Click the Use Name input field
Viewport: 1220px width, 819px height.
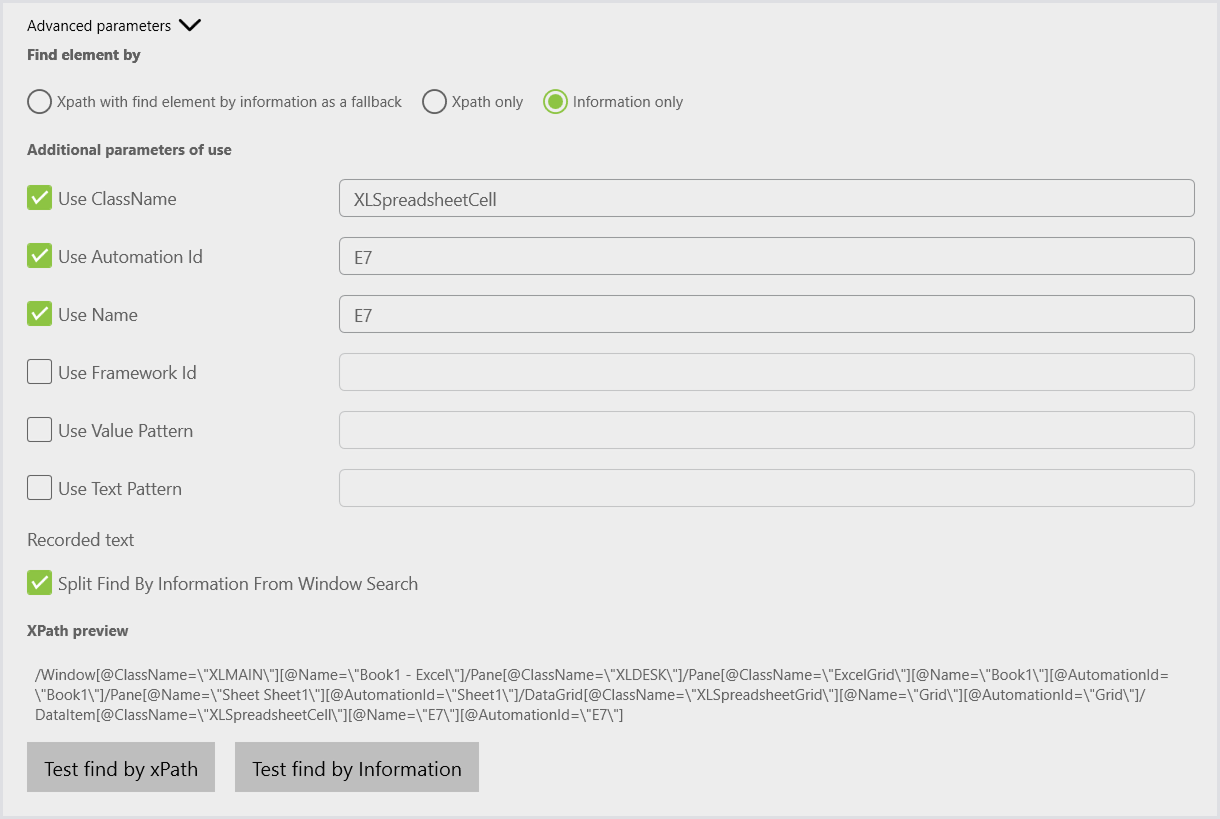(767, 314)
